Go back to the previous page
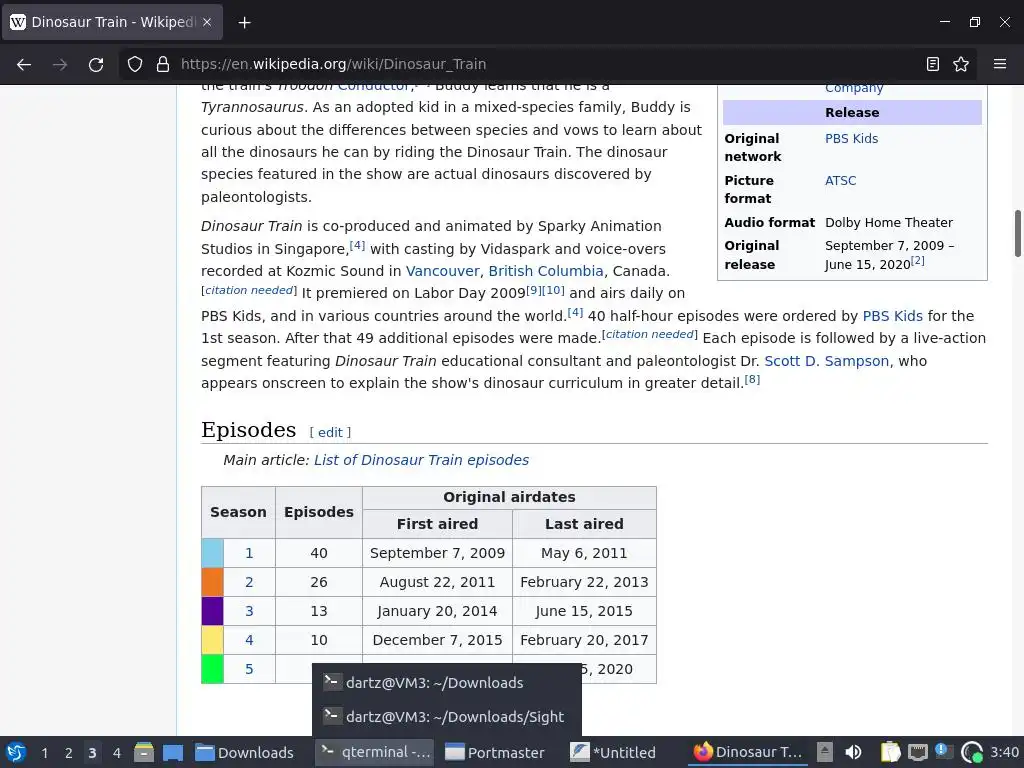The width and height of the screenshot is (1024, 768). coord(24,64)
